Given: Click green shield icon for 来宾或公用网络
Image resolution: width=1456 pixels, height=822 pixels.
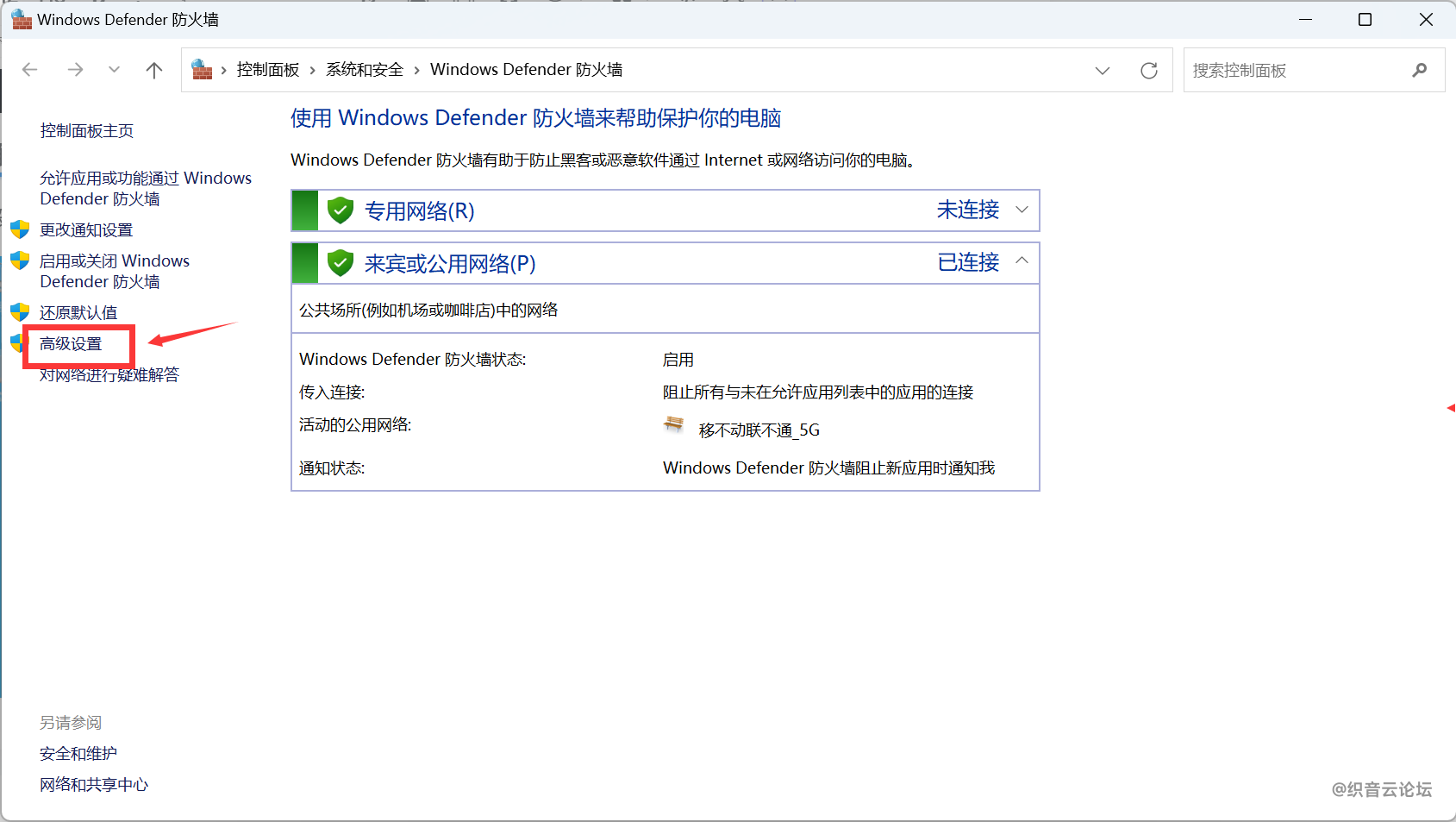Looking at the screenshot, I should coord(341,263).
